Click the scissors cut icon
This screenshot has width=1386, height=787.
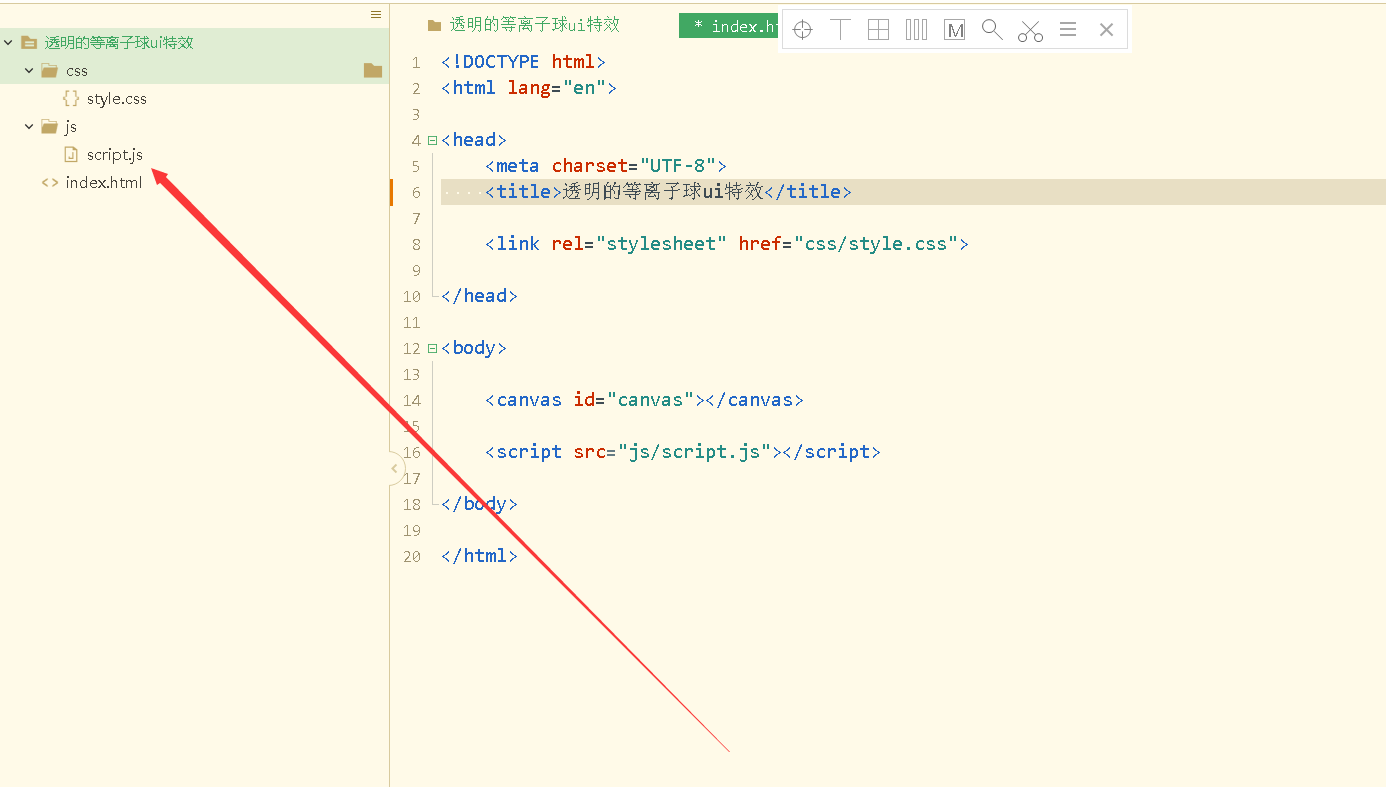[x=1030, y=30]
